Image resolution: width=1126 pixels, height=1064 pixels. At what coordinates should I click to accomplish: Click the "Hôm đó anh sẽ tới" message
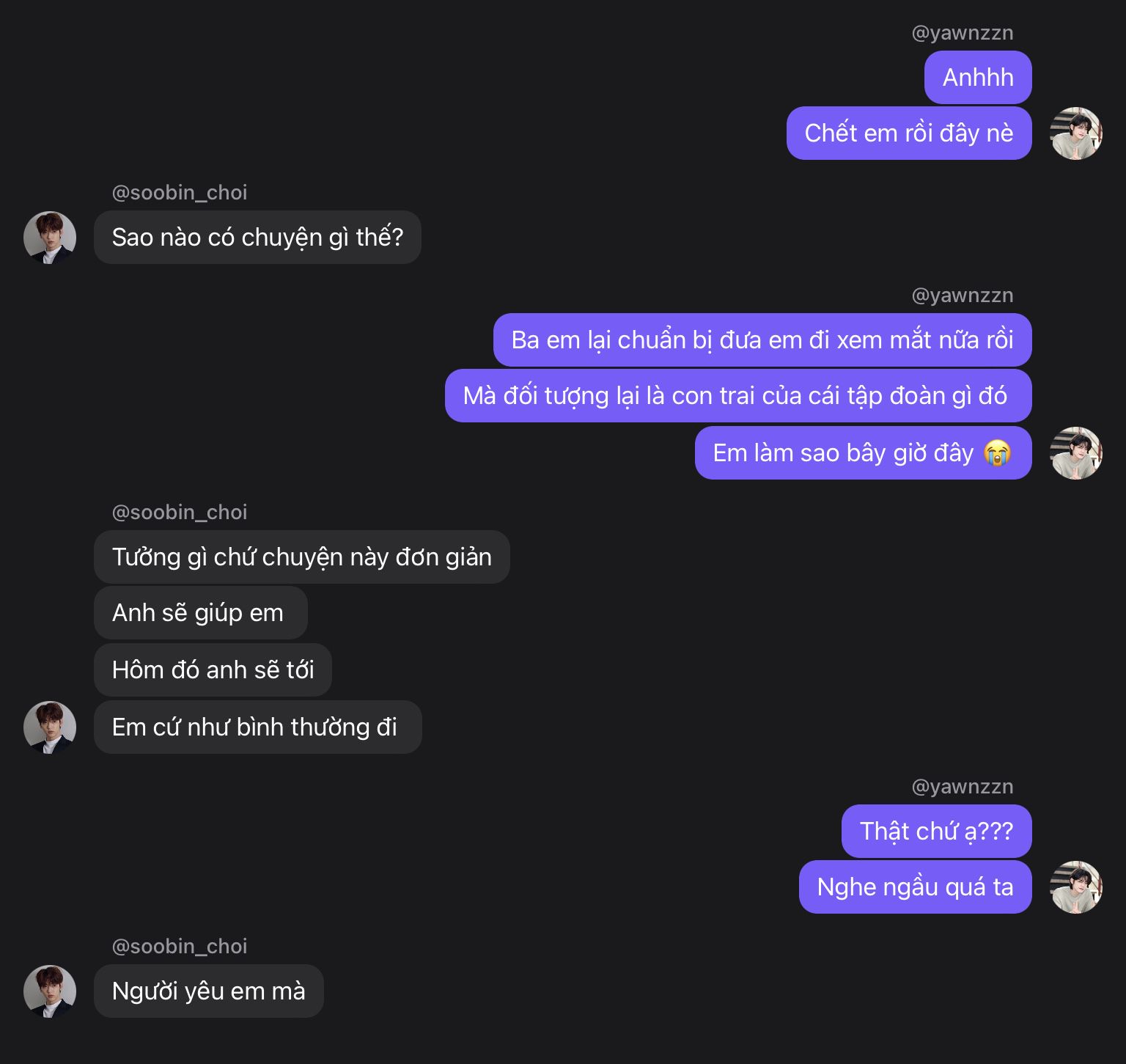click(x=213, y=670)
